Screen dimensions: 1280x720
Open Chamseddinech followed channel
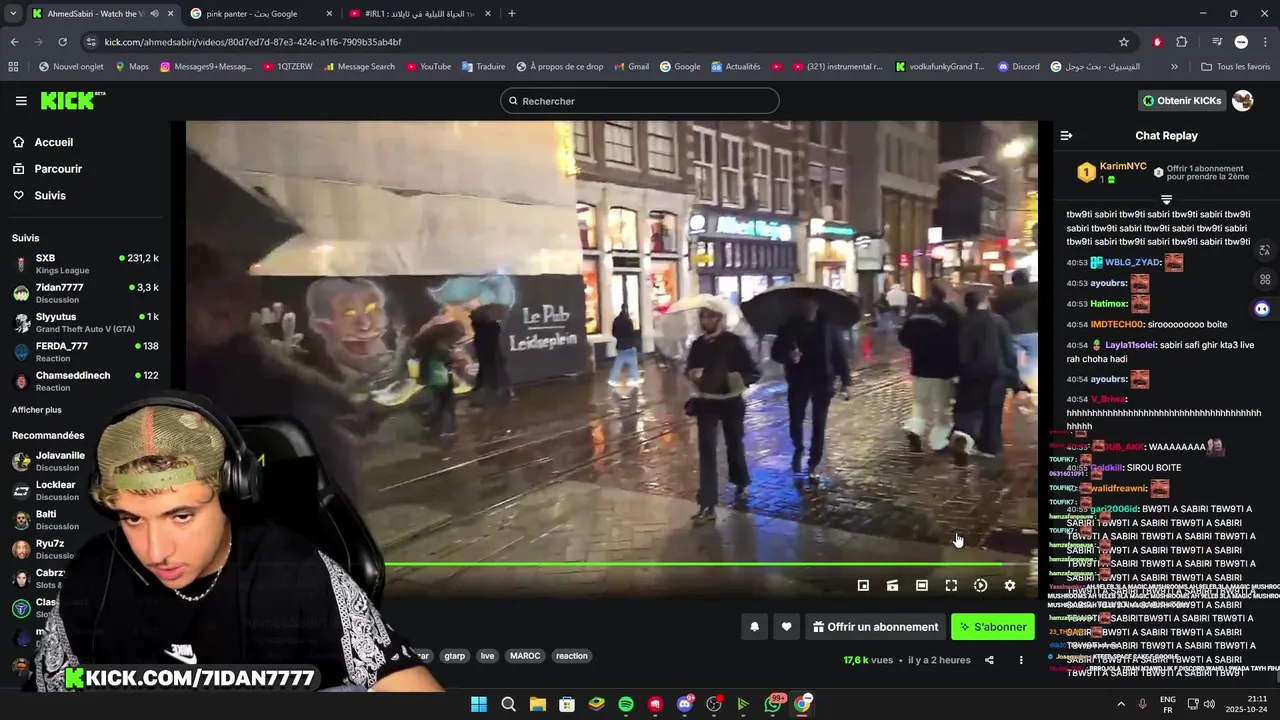pos(85,381)
